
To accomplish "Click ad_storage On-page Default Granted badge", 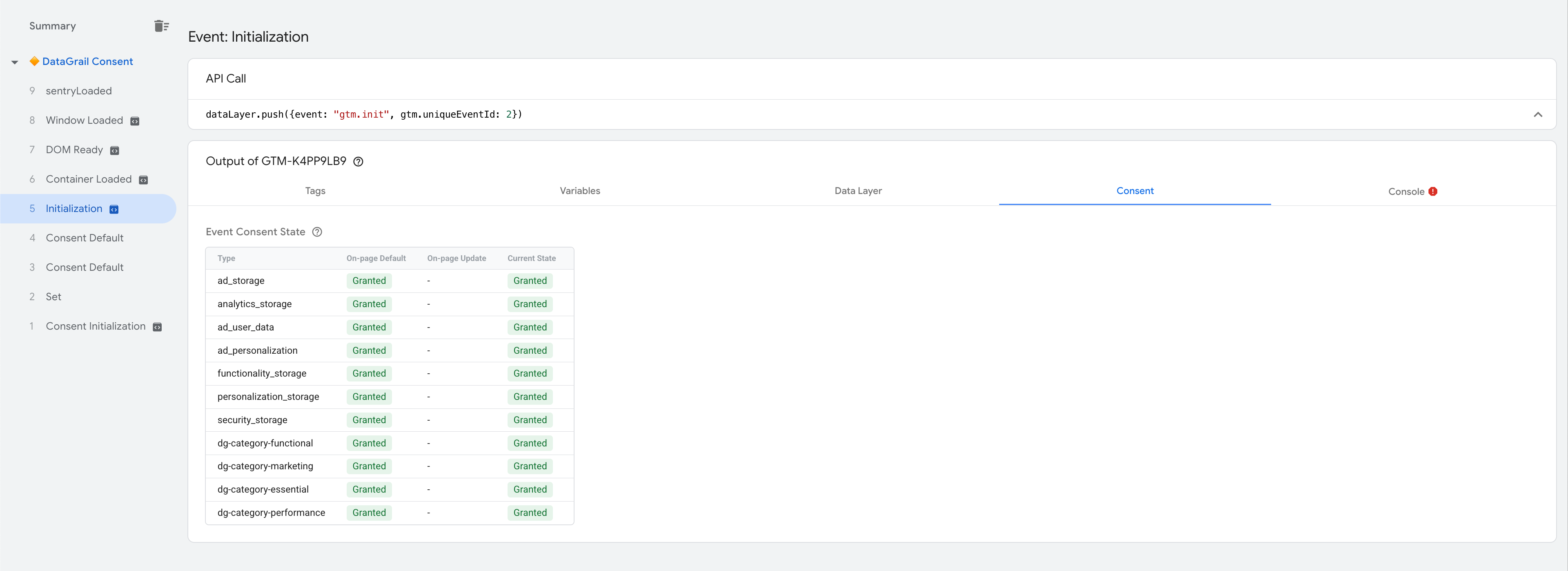I will click(x=369, y=281).
